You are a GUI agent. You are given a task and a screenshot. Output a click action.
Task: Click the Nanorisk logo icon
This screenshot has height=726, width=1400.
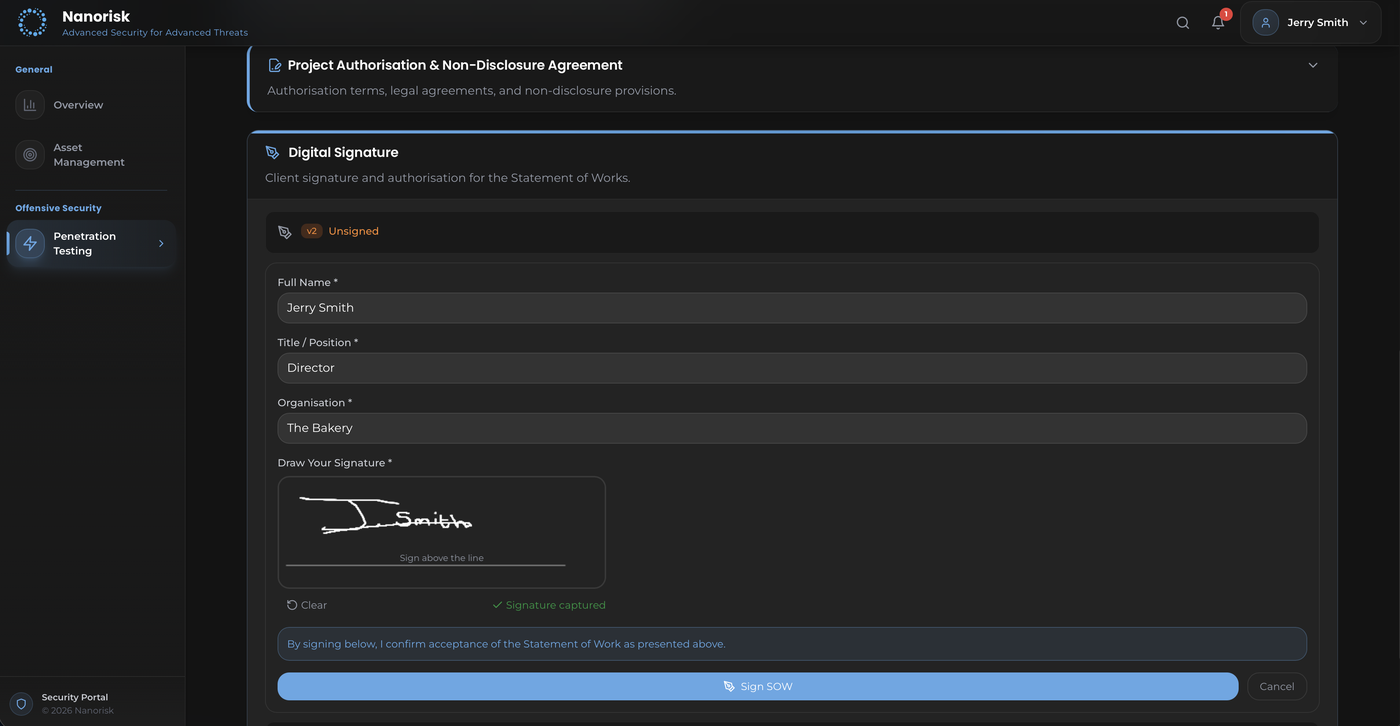click(x=31, y=21)
